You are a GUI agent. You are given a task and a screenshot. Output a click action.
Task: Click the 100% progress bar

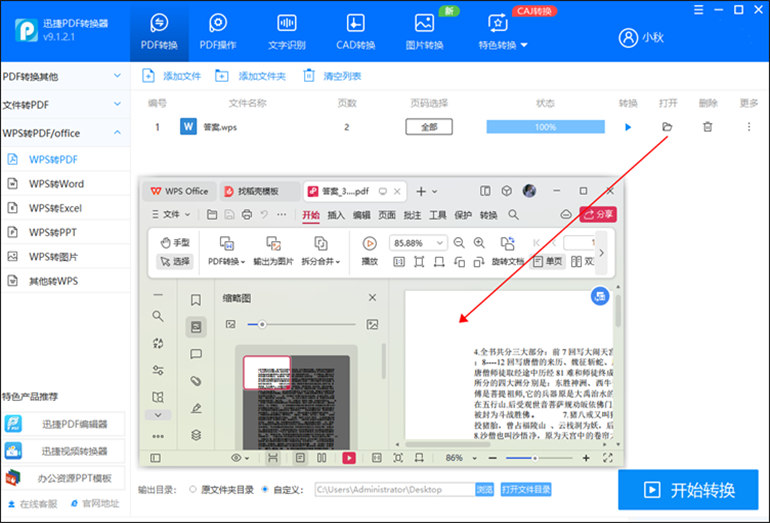[x=545, y=127]
